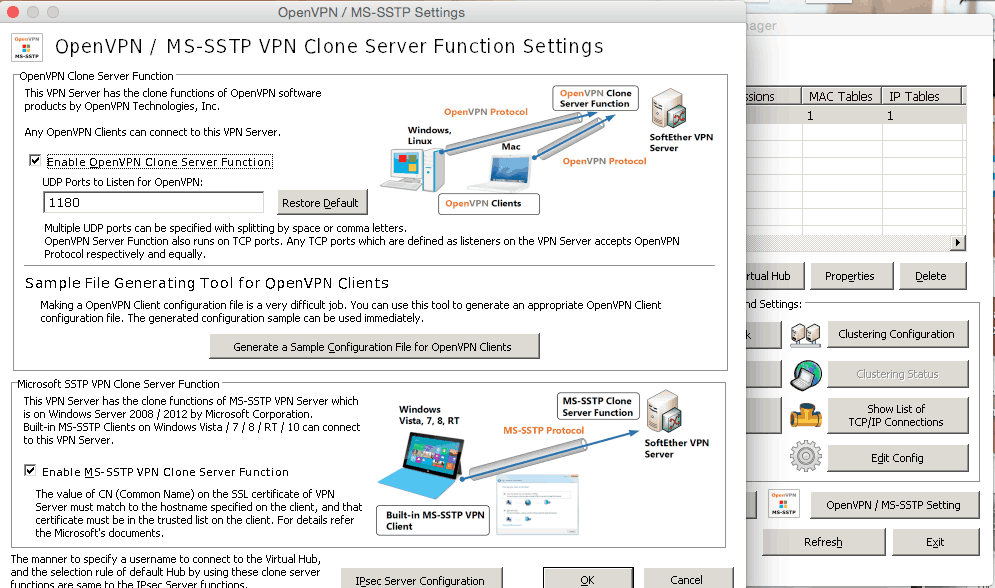
Task: Toggle Enable MS-SSTP VPN Clone Server Function
Action: coord(30,471)
